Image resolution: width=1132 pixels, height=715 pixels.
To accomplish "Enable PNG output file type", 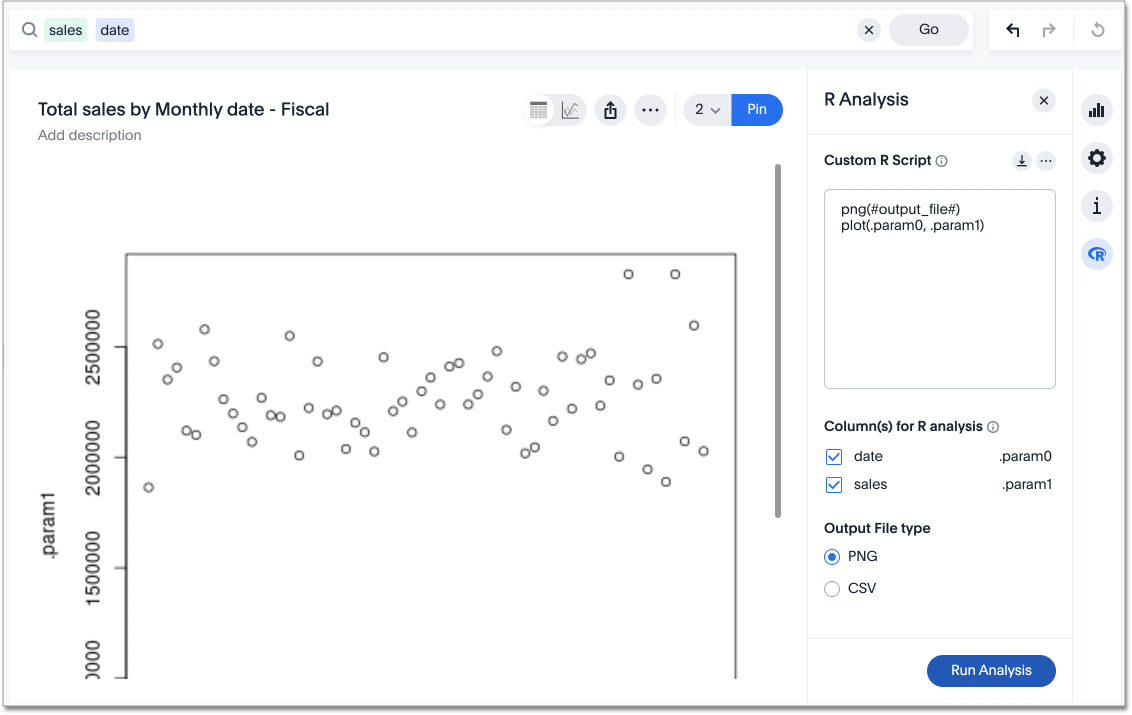I will point(831,556).
